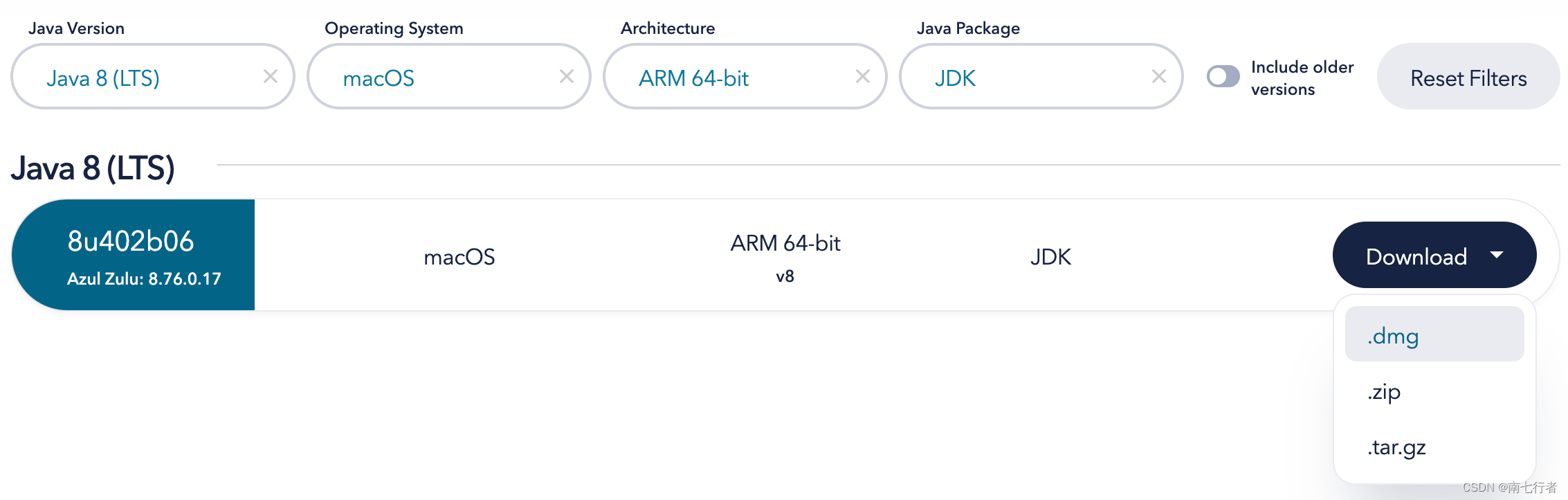Collapse the Download dropdown arrow
1568x500 pixels.
point(1497,256)
